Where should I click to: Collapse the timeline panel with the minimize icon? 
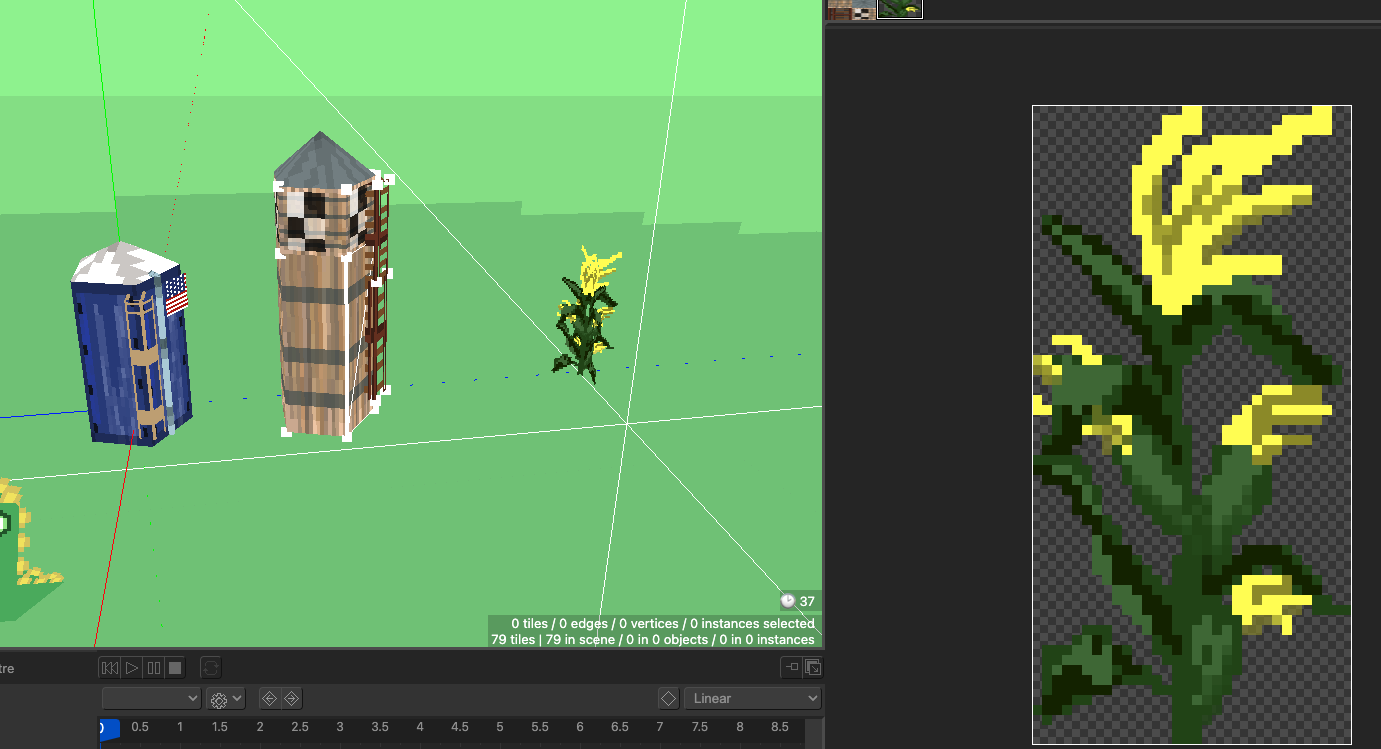pyautogui.click(x=792, y=667)
